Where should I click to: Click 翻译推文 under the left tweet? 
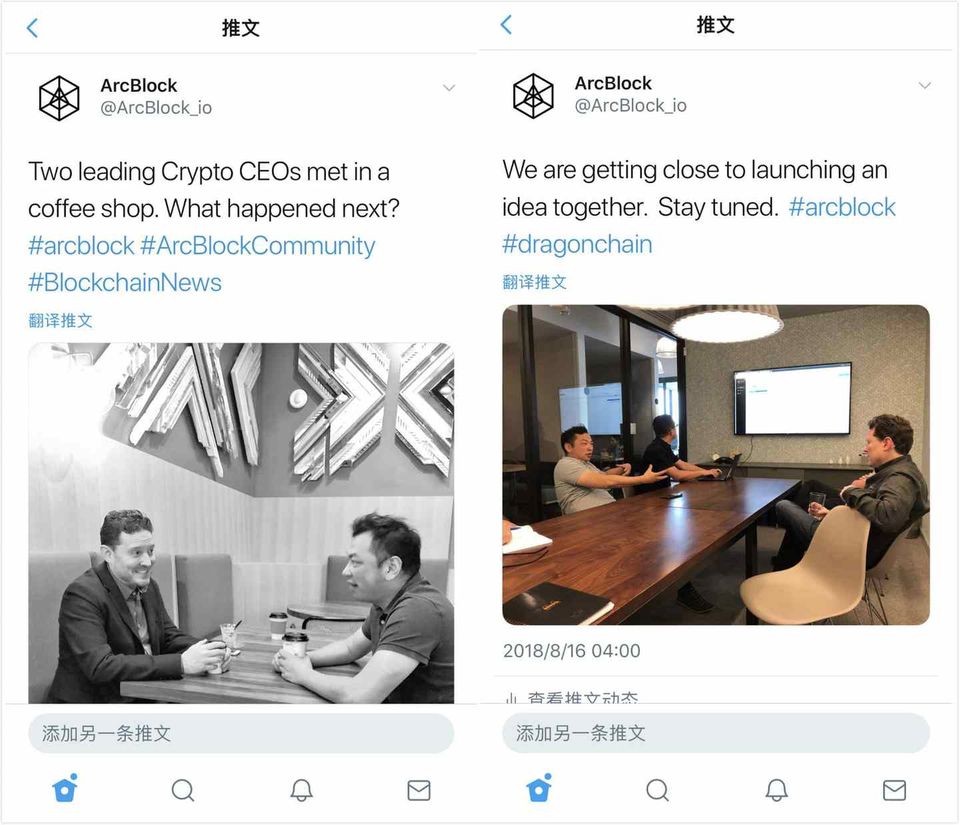pyautogui.click(x=61, y=320)
